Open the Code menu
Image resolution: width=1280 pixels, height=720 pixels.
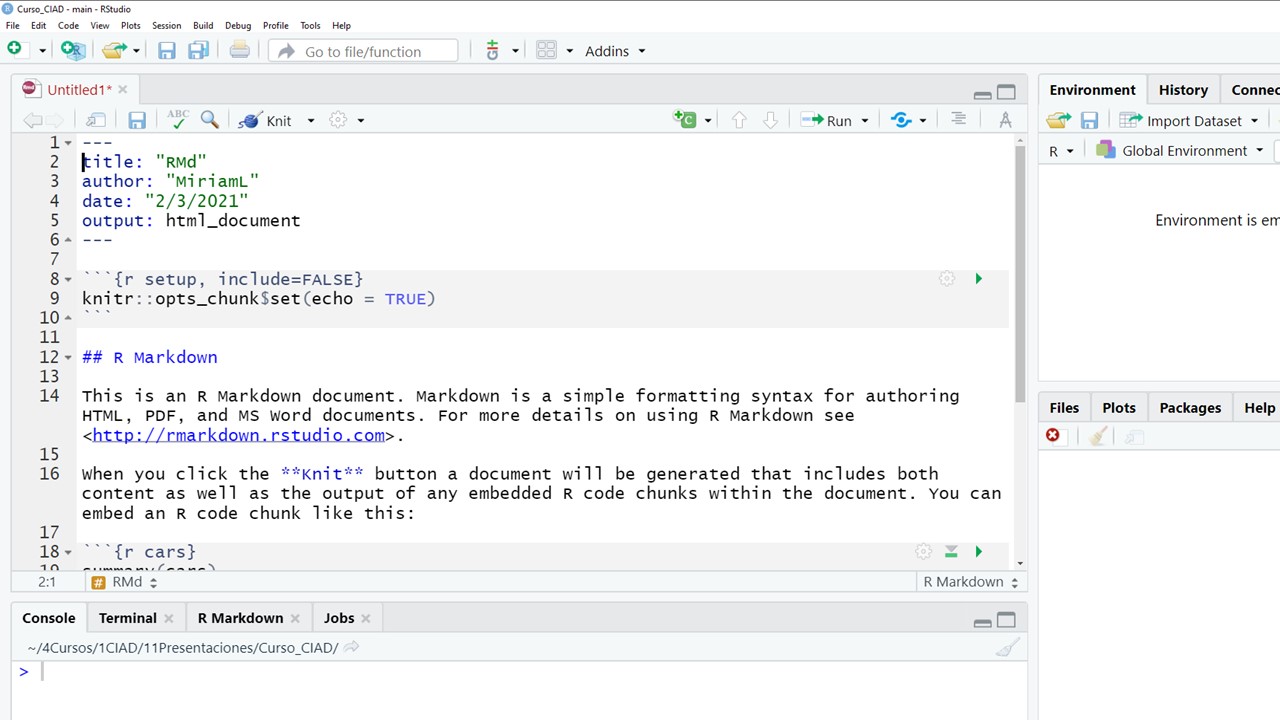tap(68, 25)
